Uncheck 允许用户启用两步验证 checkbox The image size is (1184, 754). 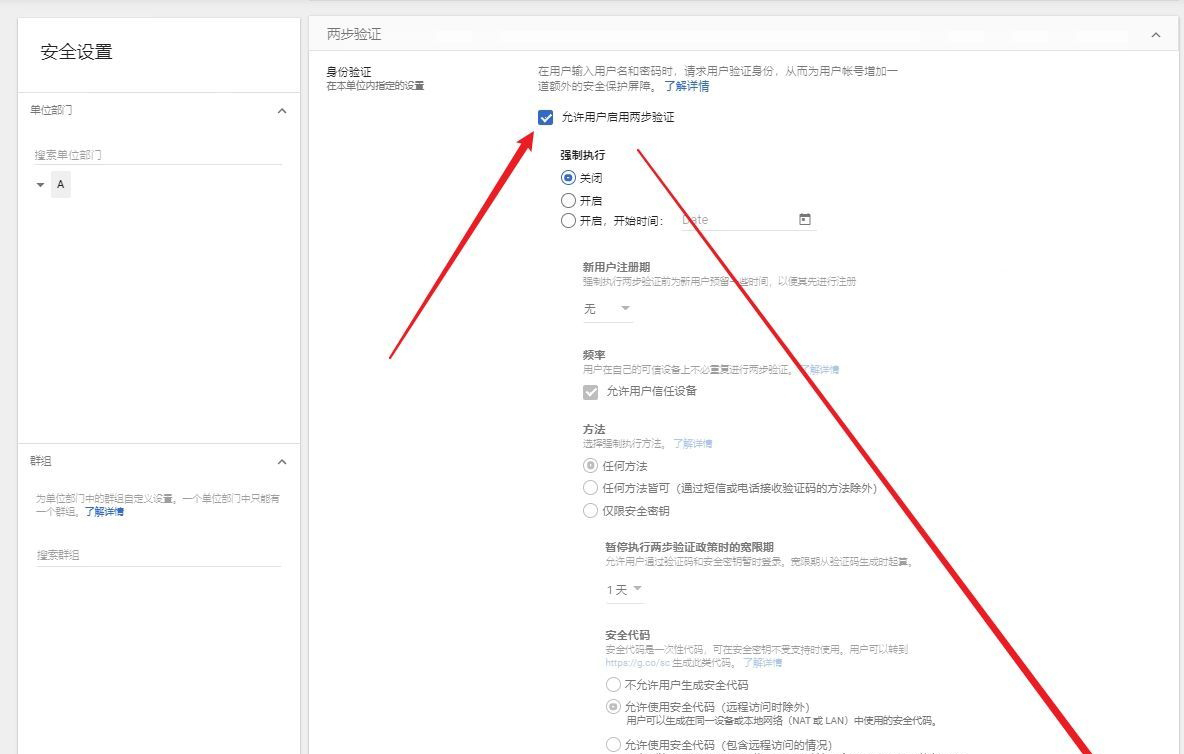pos(546,118)
